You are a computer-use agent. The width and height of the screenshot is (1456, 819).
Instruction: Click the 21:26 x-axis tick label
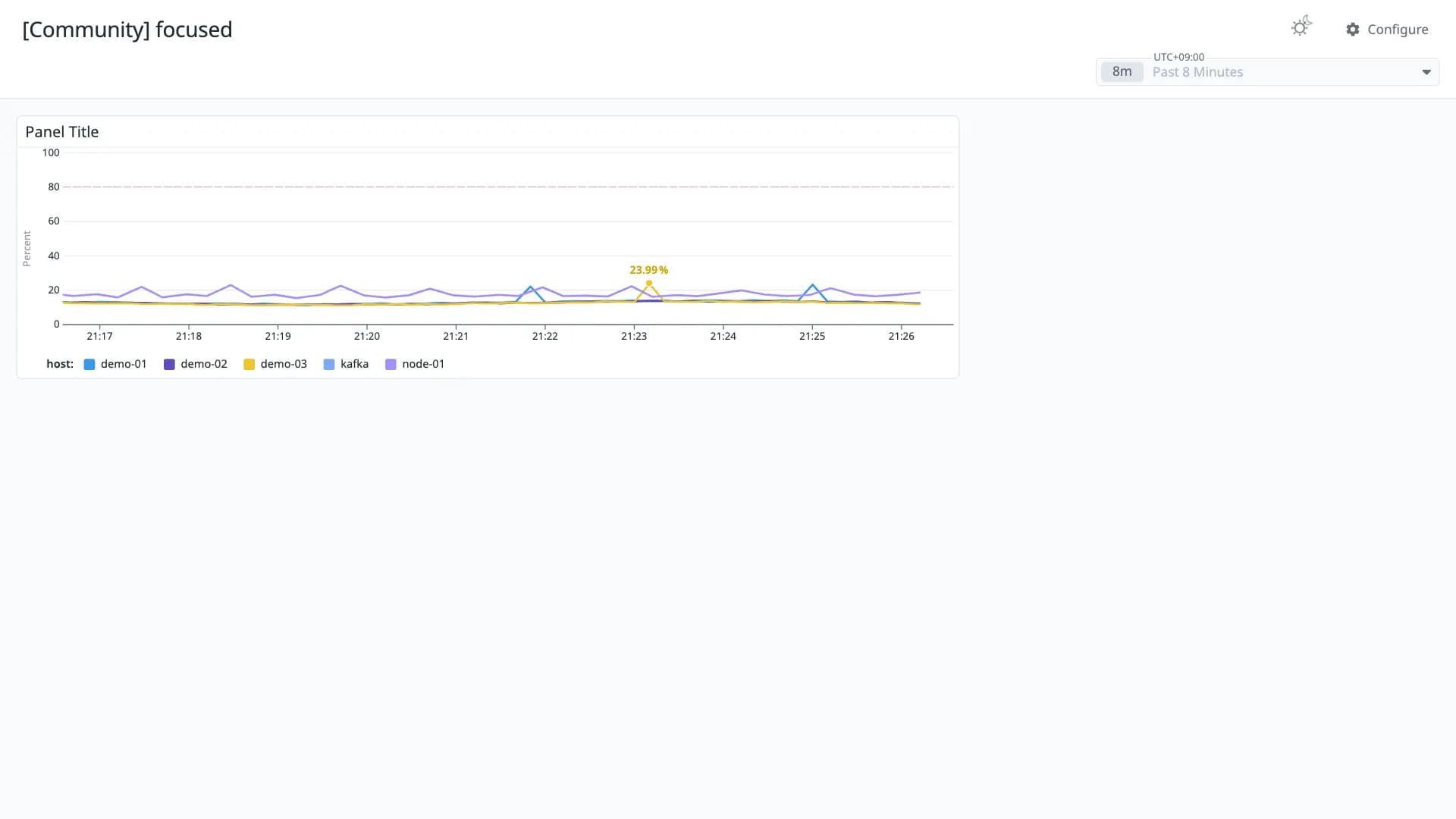[x=901, y=336]
